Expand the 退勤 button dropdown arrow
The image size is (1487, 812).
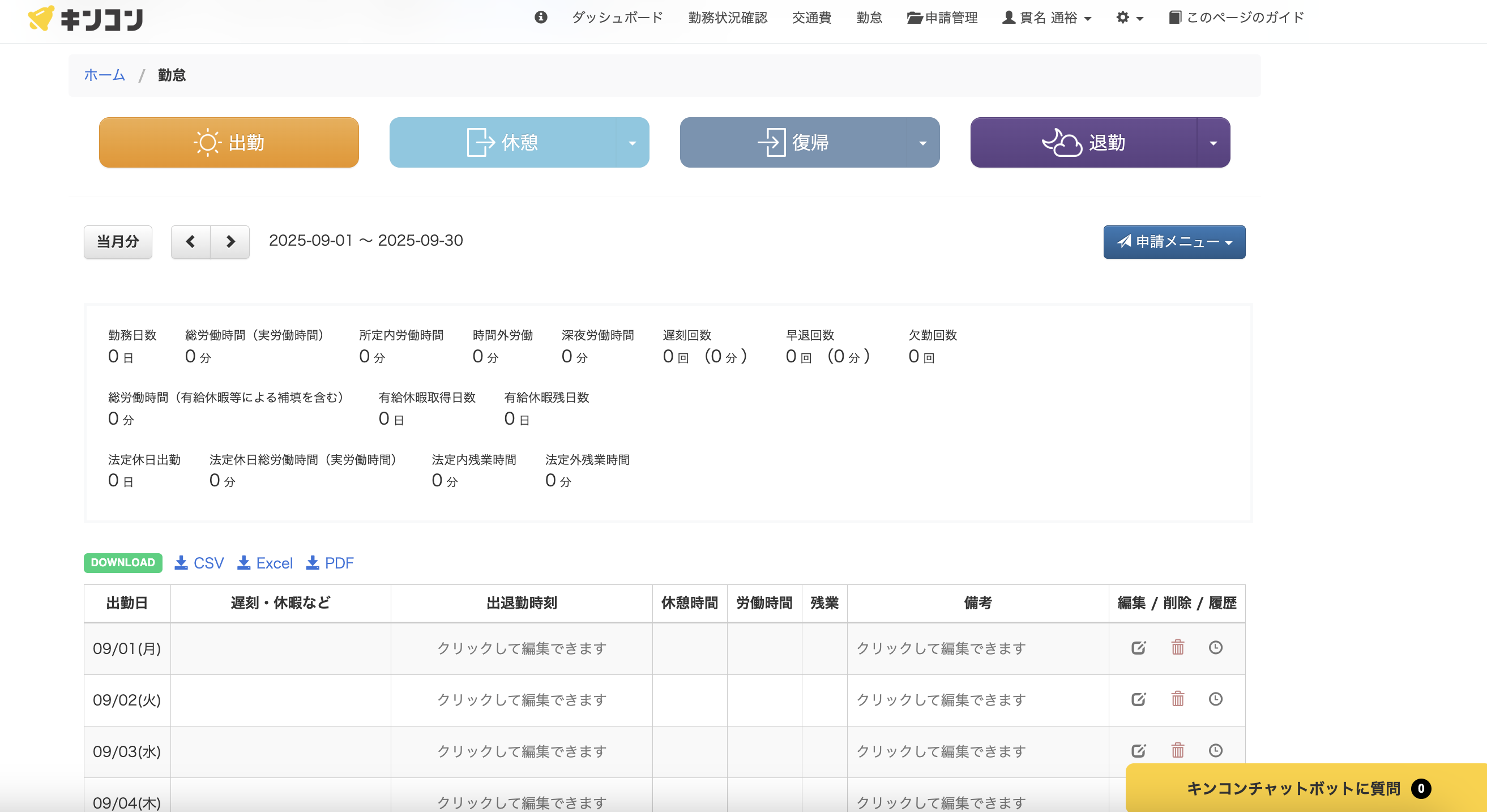(x=1213, y=143)
